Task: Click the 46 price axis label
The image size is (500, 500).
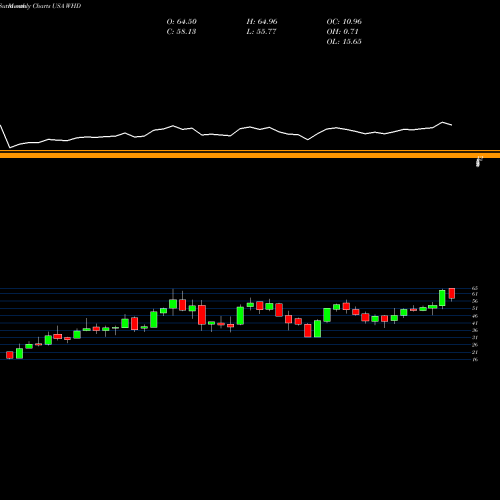Action: [x=475, y=316]
